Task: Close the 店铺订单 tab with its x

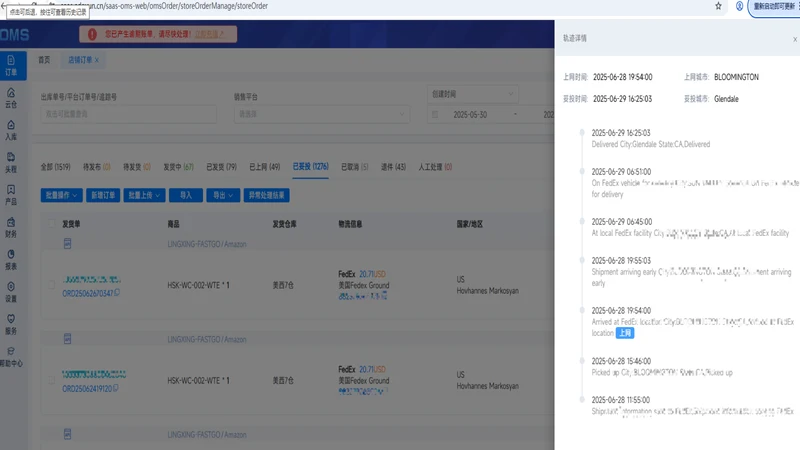Action: coord(97,60)
